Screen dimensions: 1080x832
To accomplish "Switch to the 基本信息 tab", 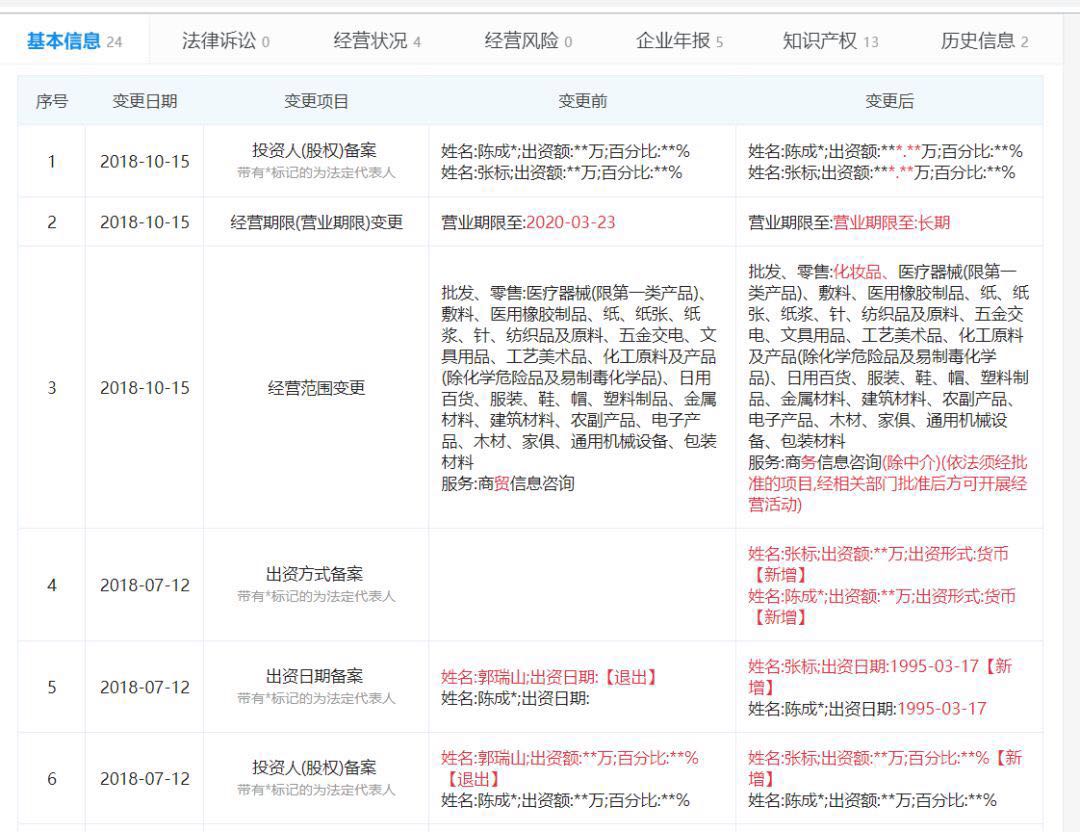I will click(x=74, y=41).
